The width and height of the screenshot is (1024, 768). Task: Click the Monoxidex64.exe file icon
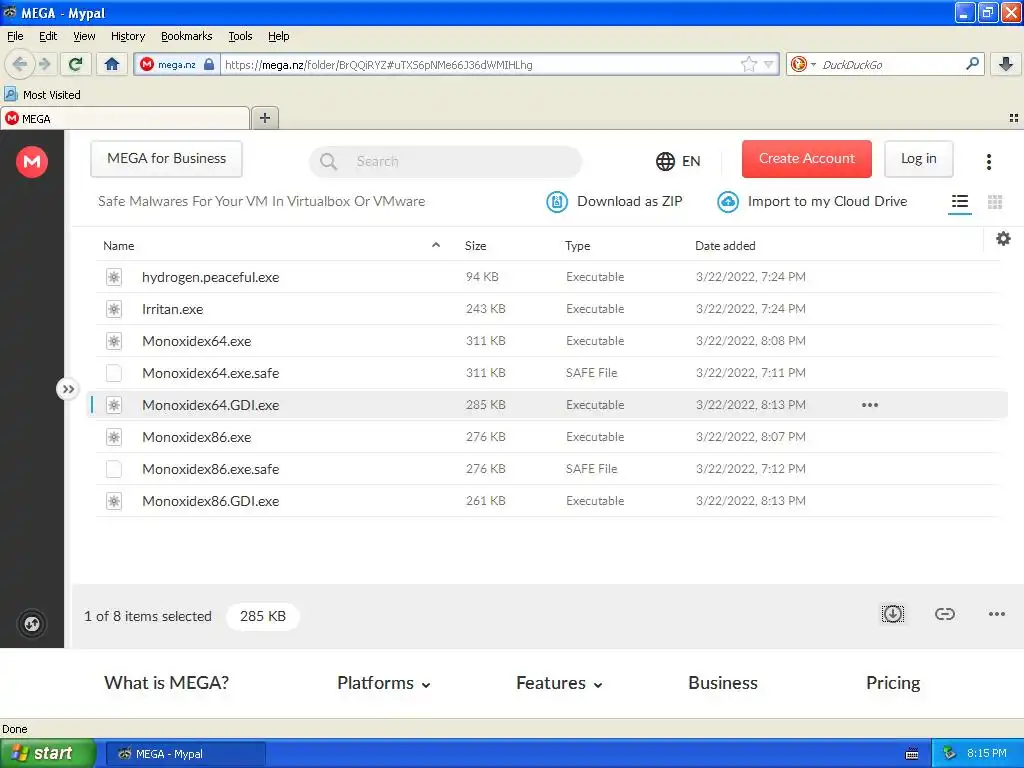coord(114,341)
